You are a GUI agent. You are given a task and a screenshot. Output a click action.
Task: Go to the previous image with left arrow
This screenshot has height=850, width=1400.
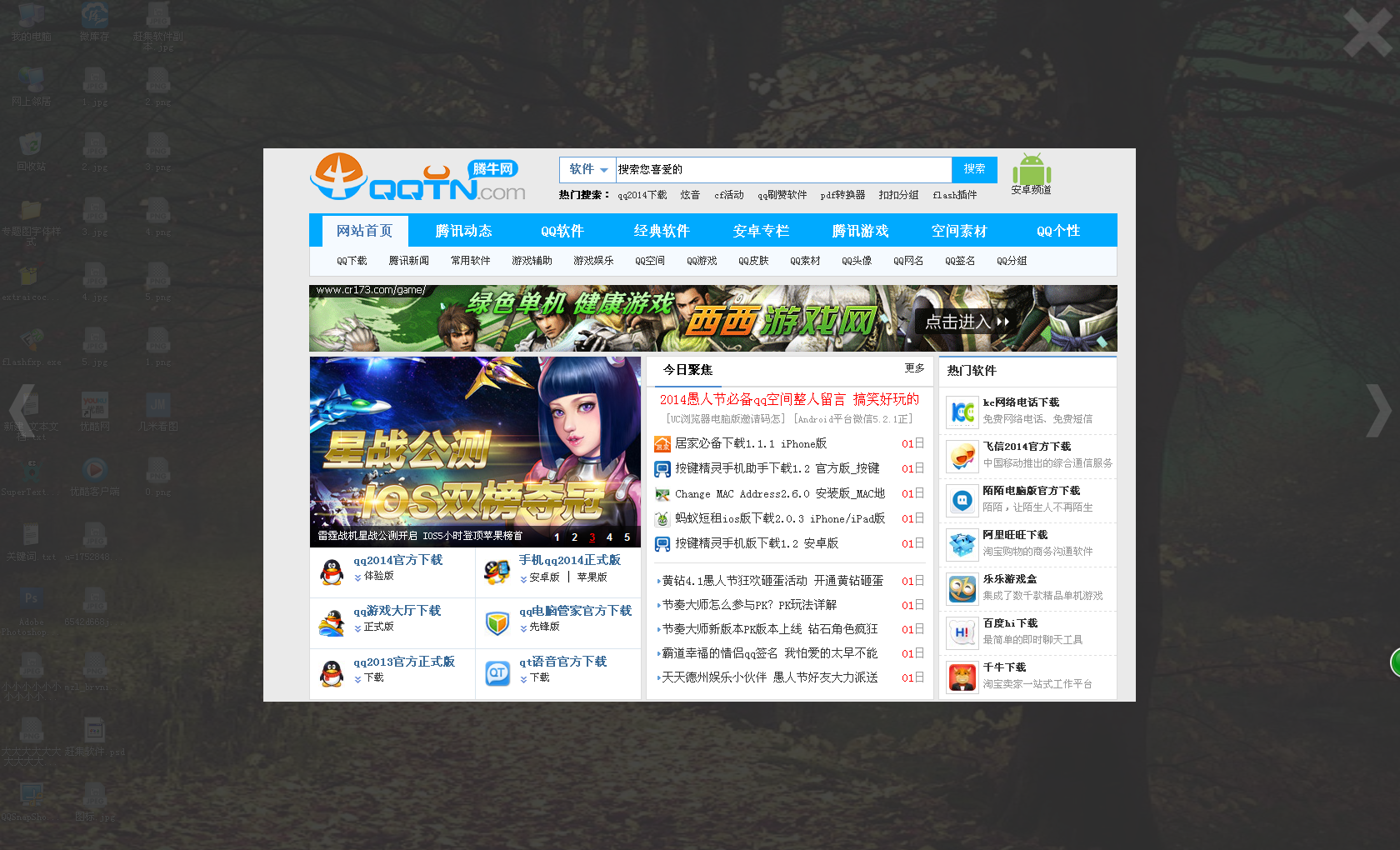(22, 410)
